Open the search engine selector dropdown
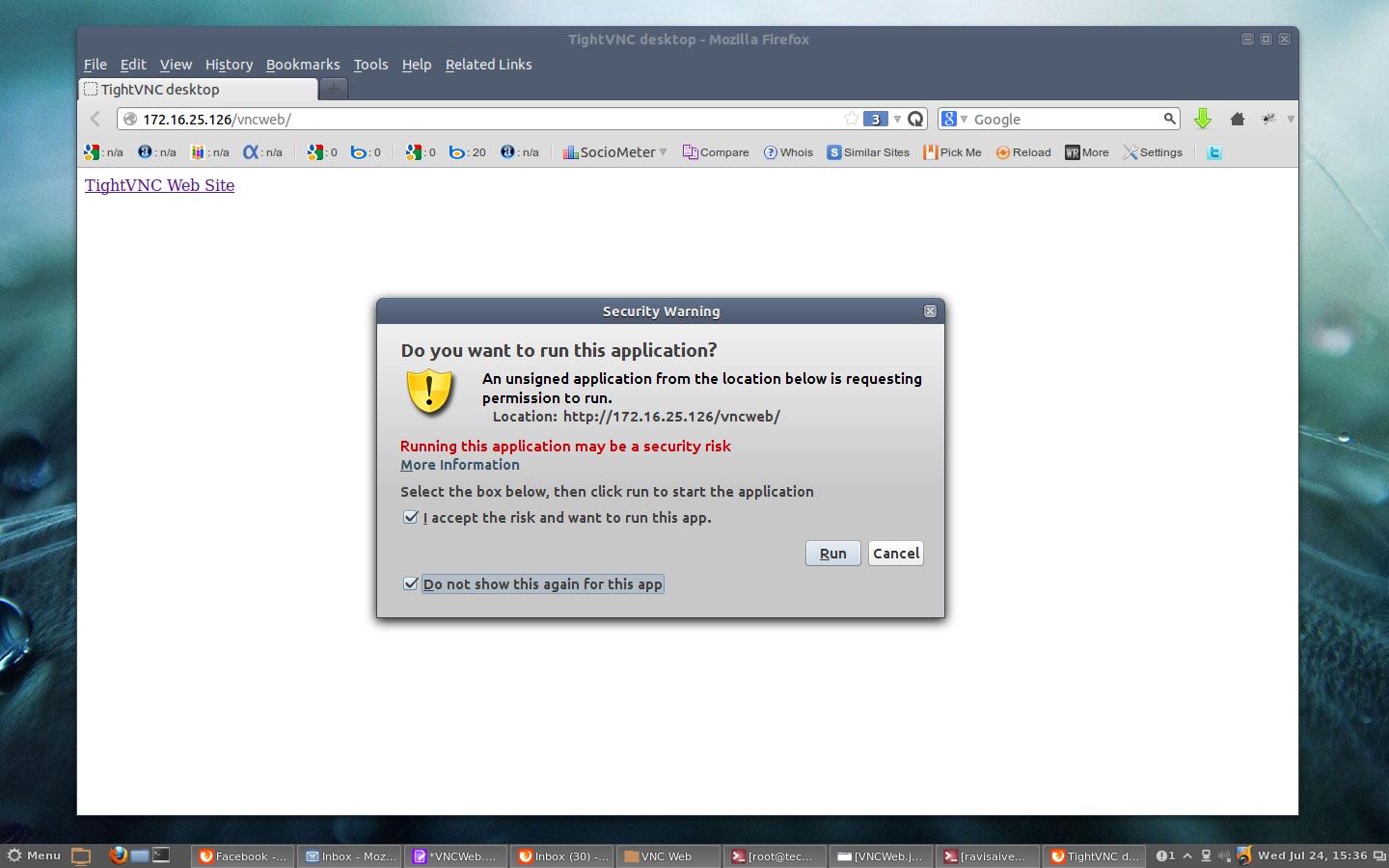Screen dimensions: 1389x868 [963, 119]
